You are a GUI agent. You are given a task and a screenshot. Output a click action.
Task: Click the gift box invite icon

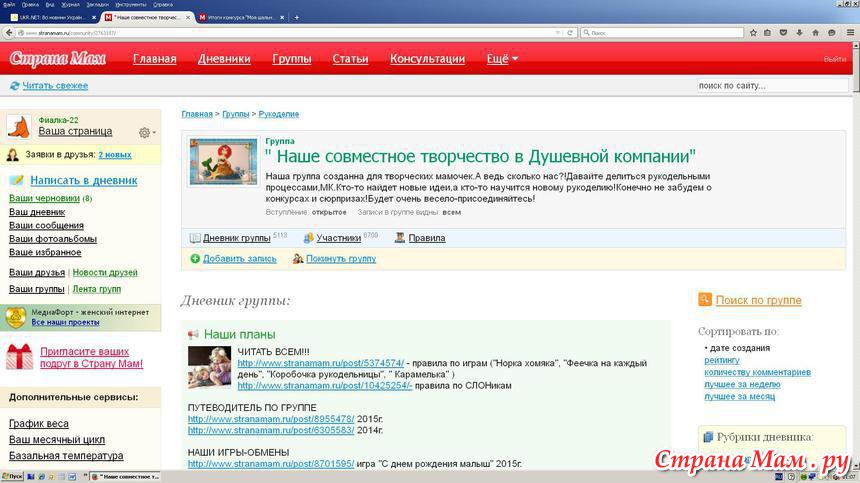point(18,355)
